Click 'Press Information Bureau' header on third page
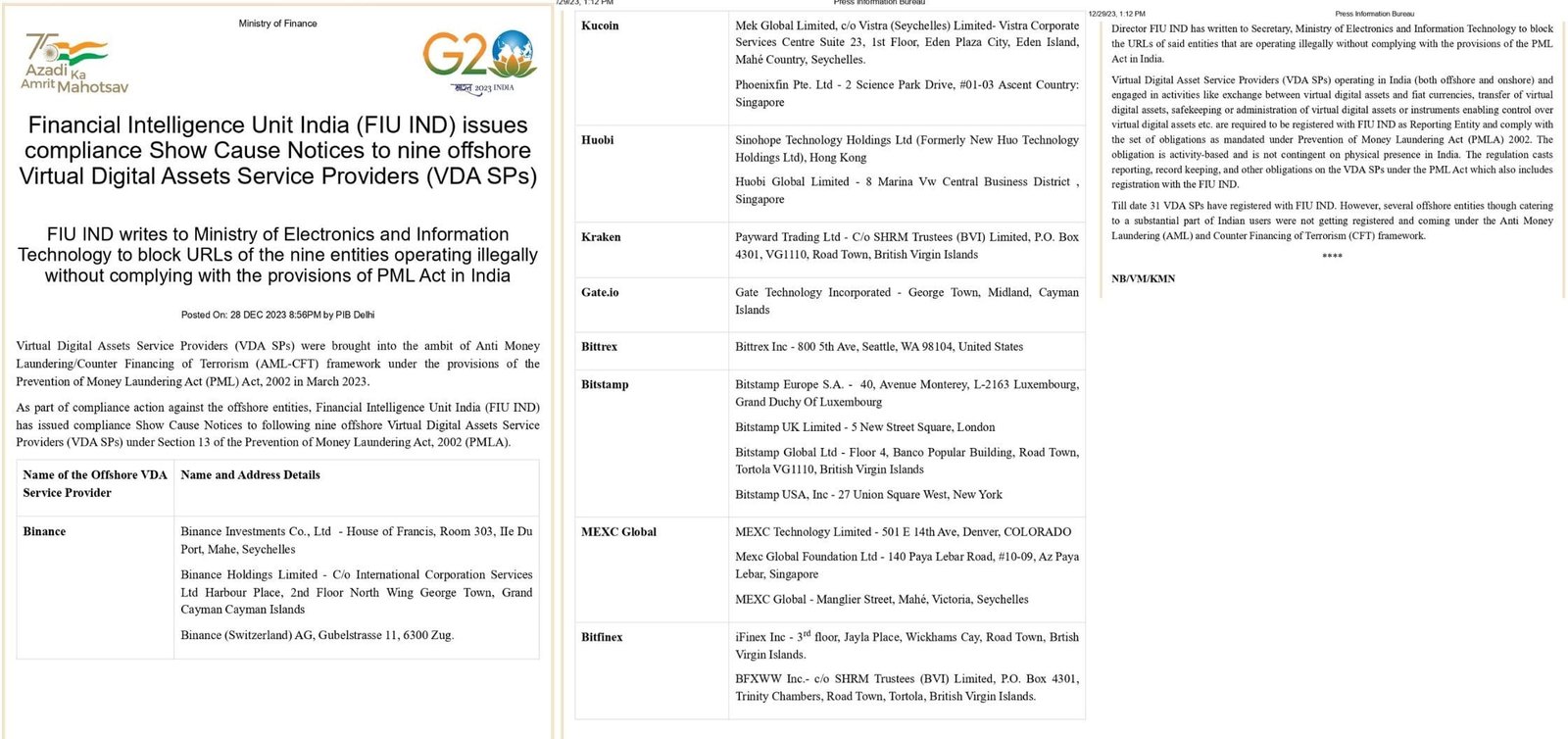 [x=1374, y=14]
